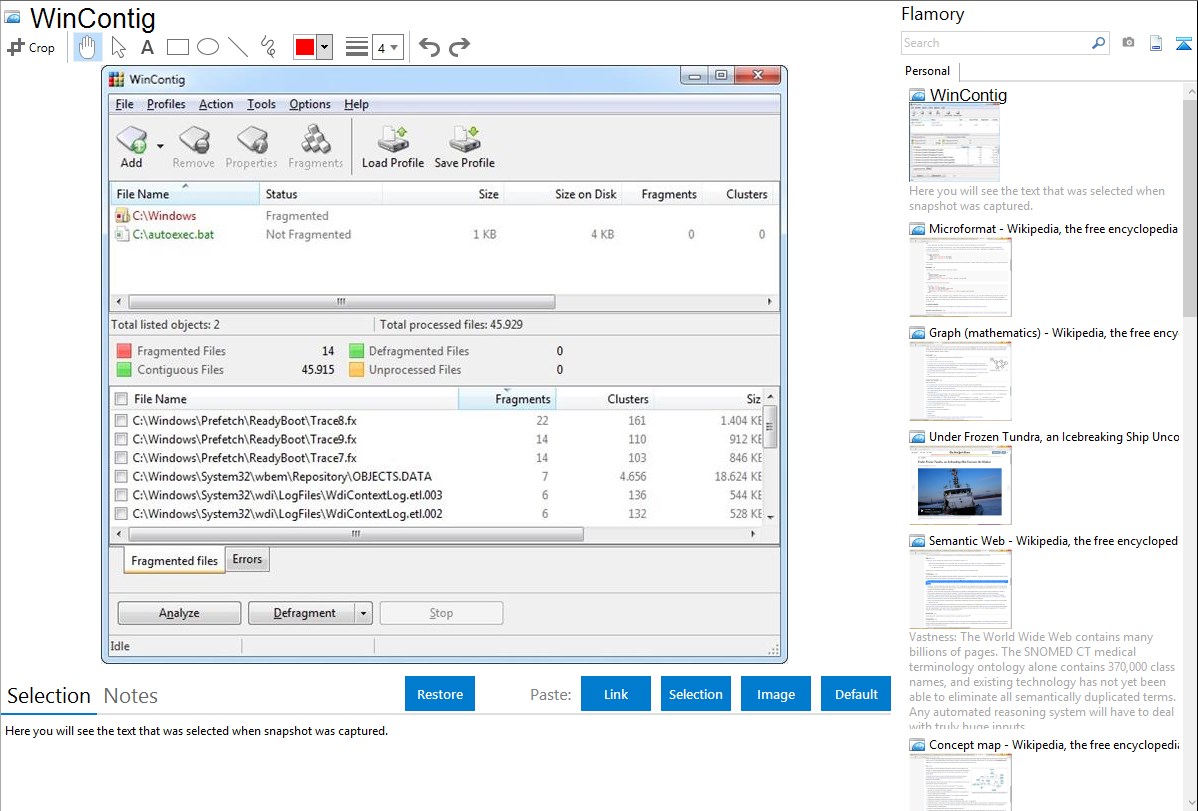Viewport: 1198px width, 811px height.
Task: Click the blue upload icon in Flamory panel
Action: click(1183, 43)
